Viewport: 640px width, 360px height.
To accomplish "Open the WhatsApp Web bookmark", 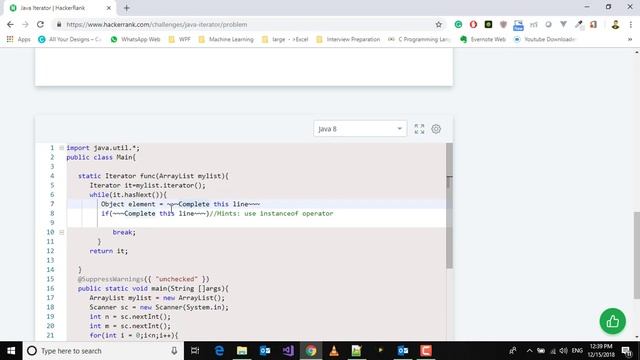I will point(135,39).
